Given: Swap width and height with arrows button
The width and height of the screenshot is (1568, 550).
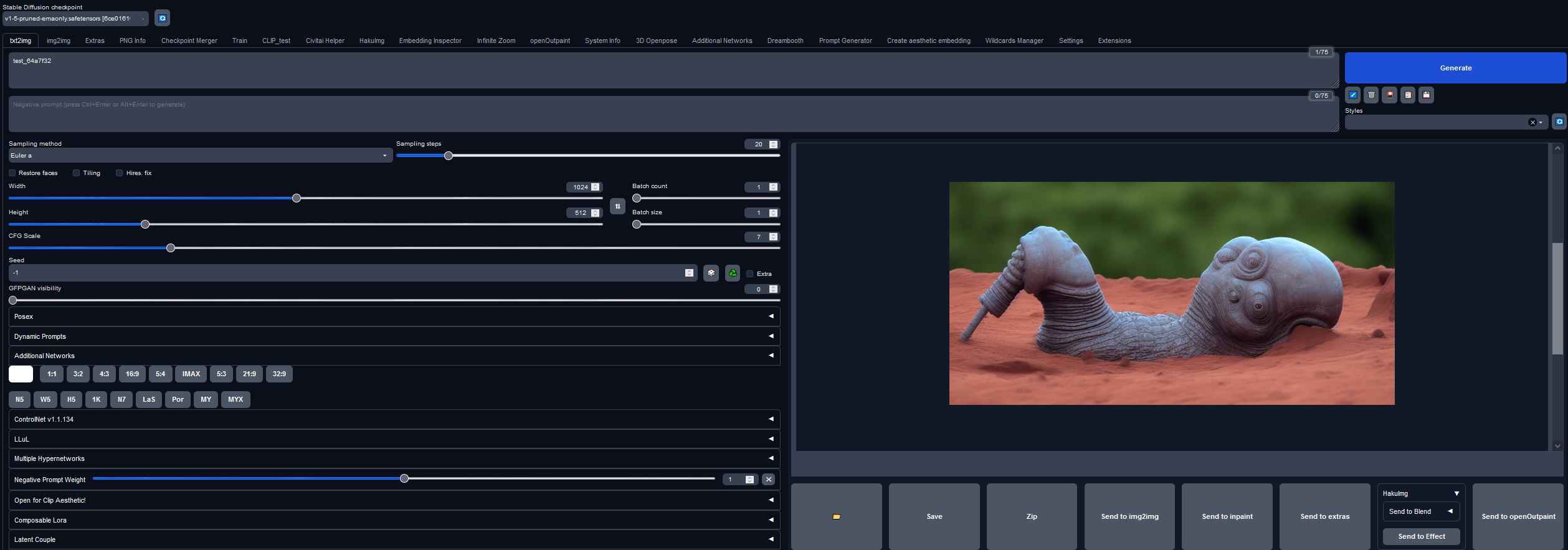Looking at the screenshot, I should tap(617, 206).
